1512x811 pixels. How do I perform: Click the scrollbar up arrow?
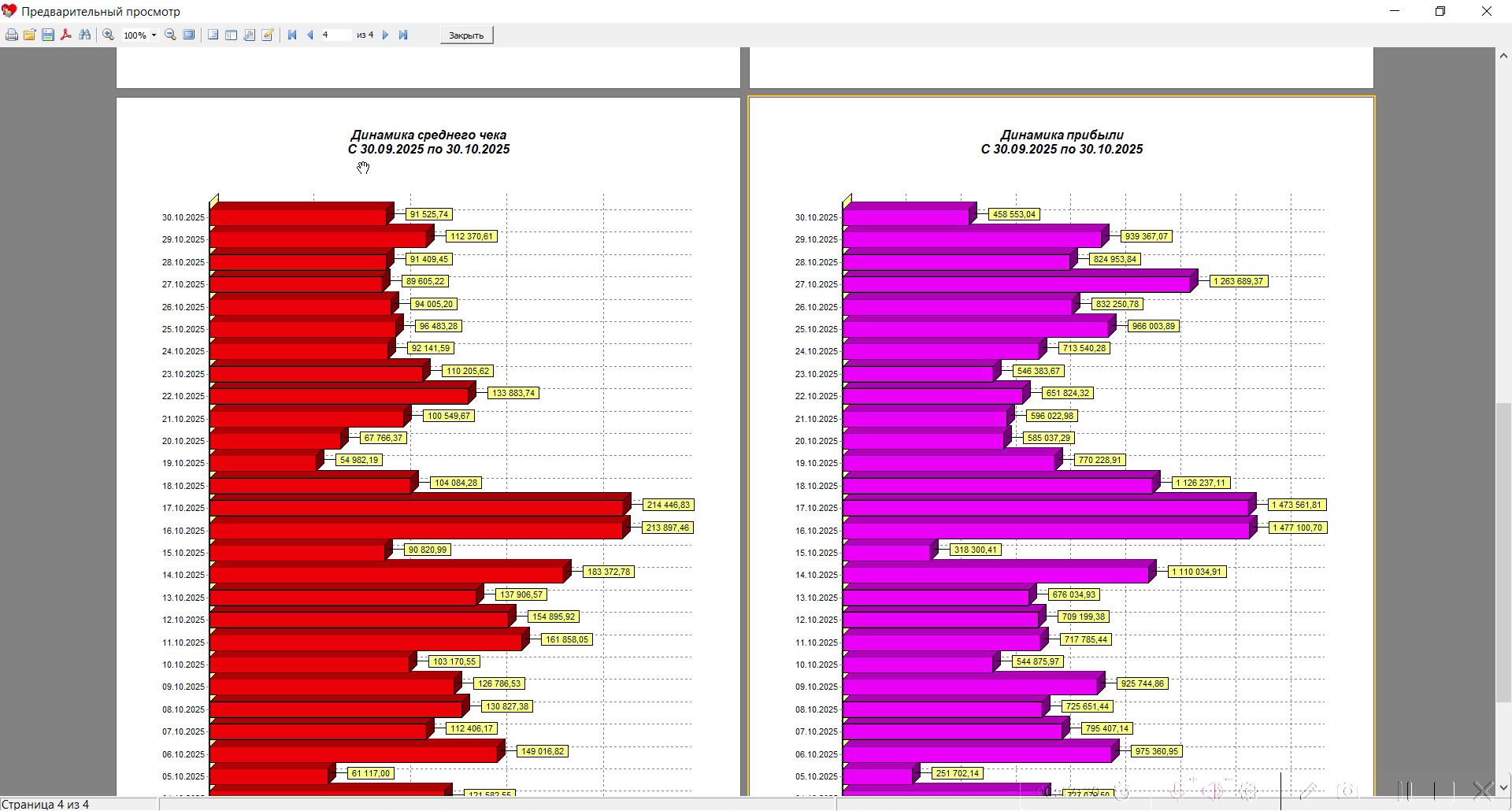1503,54
